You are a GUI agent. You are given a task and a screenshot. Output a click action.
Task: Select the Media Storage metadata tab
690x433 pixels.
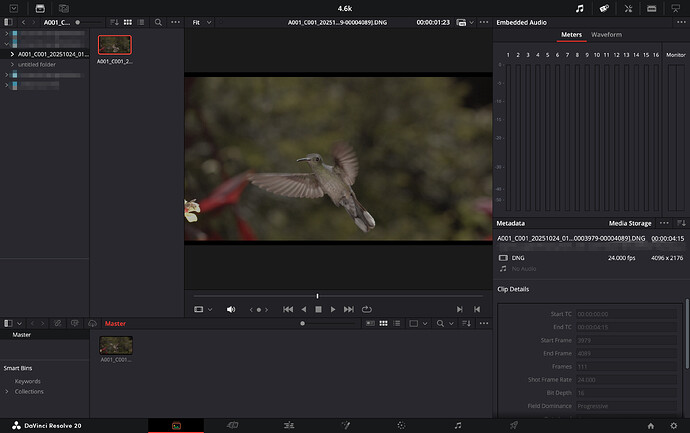point(630,223)
